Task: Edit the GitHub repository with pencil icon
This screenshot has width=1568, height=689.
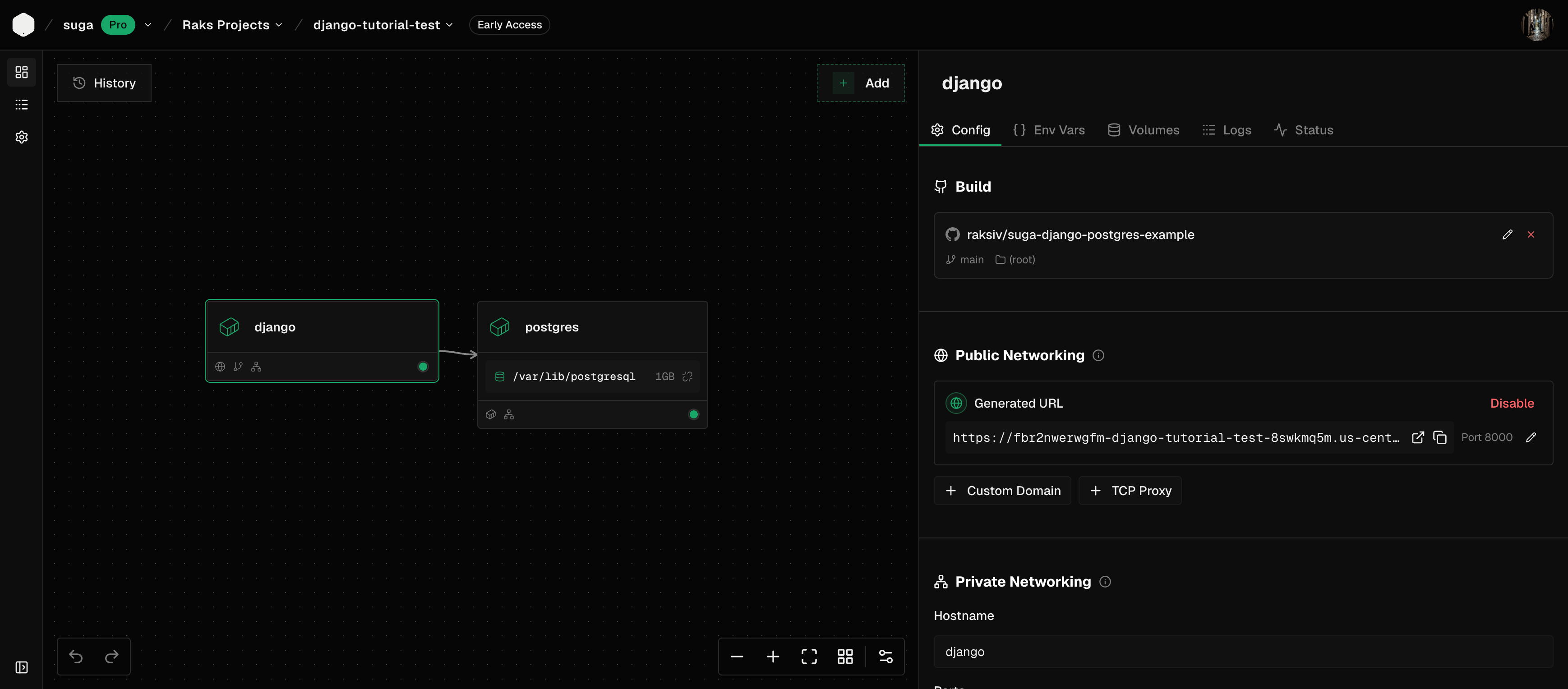Action: click(x=1507, y=234)
